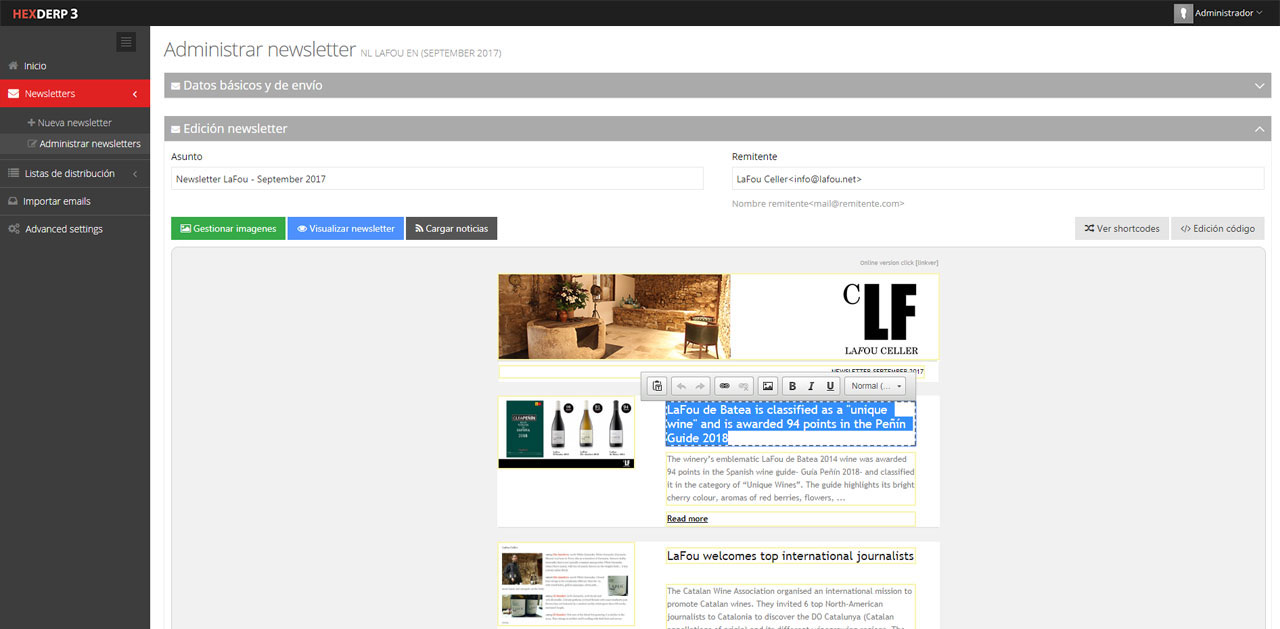The height and width of the screenshot is (629, 1280).
Task: Open the Edición código button
Action: pyautogui.click(x=1217, y=229)
